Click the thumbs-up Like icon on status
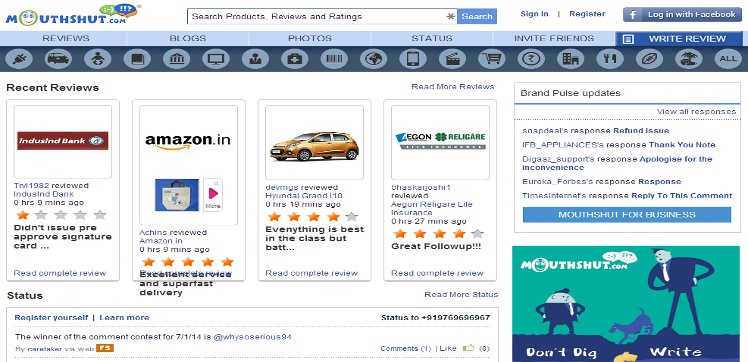 469,348
